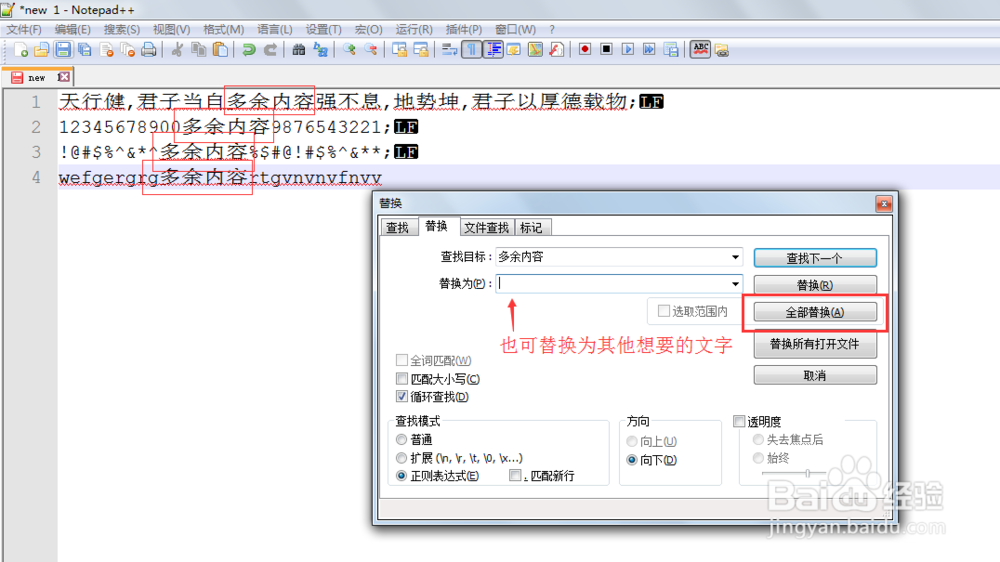Click the 替换所有打开文件 button

pos(815,344)
